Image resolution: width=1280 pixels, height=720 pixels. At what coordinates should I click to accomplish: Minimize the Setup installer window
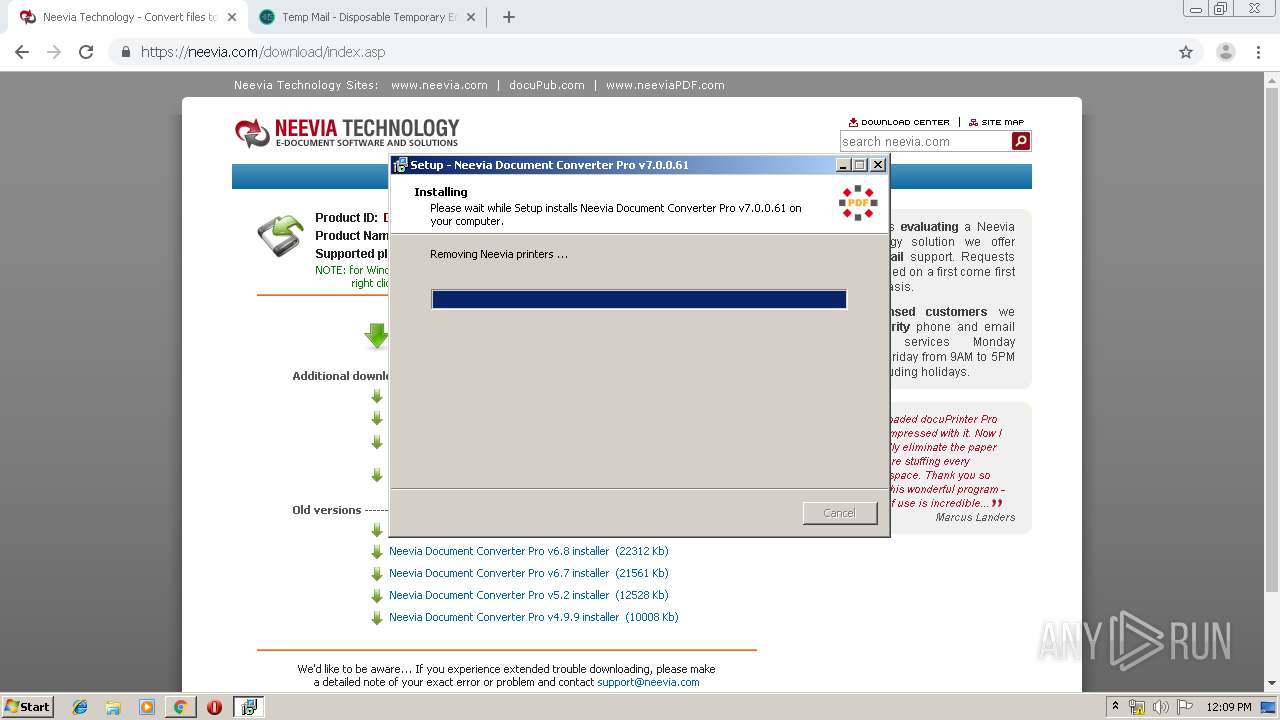click(x=843, y=165)
